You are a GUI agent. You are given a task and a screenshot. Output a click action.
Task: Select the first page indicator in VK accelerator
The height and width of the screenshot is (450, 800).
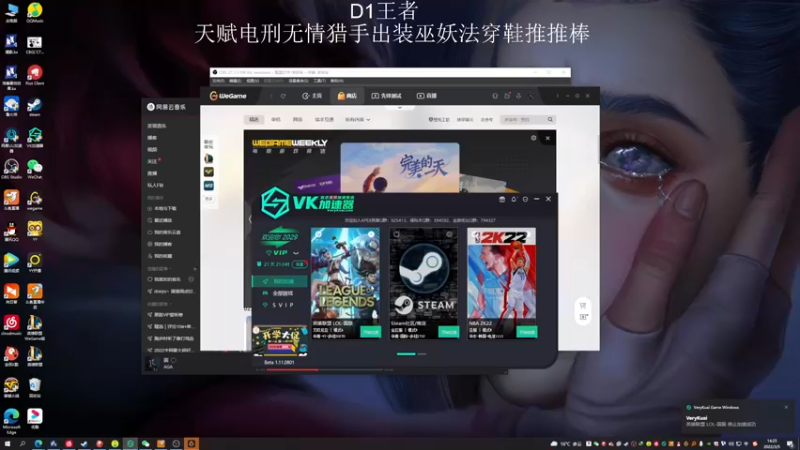(406, 354)
